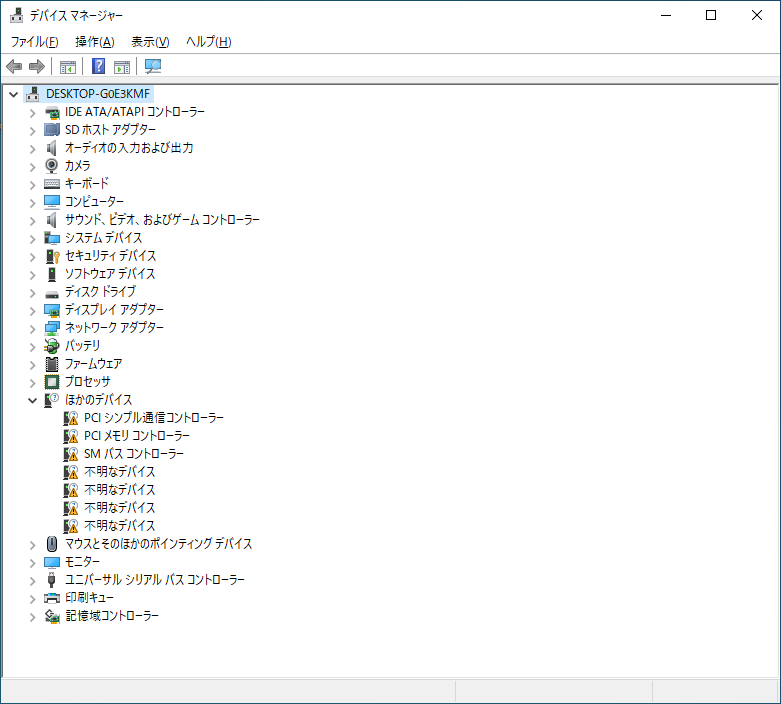Click the SD host adapter icon

coord(52,130)
